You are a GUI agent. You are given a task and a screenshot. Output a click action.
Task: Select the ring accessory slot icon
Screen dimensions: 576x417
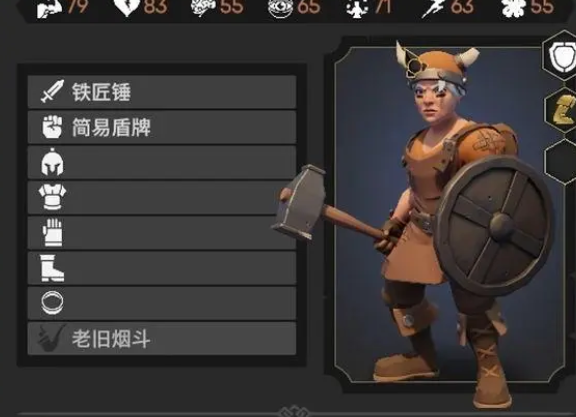52,303
